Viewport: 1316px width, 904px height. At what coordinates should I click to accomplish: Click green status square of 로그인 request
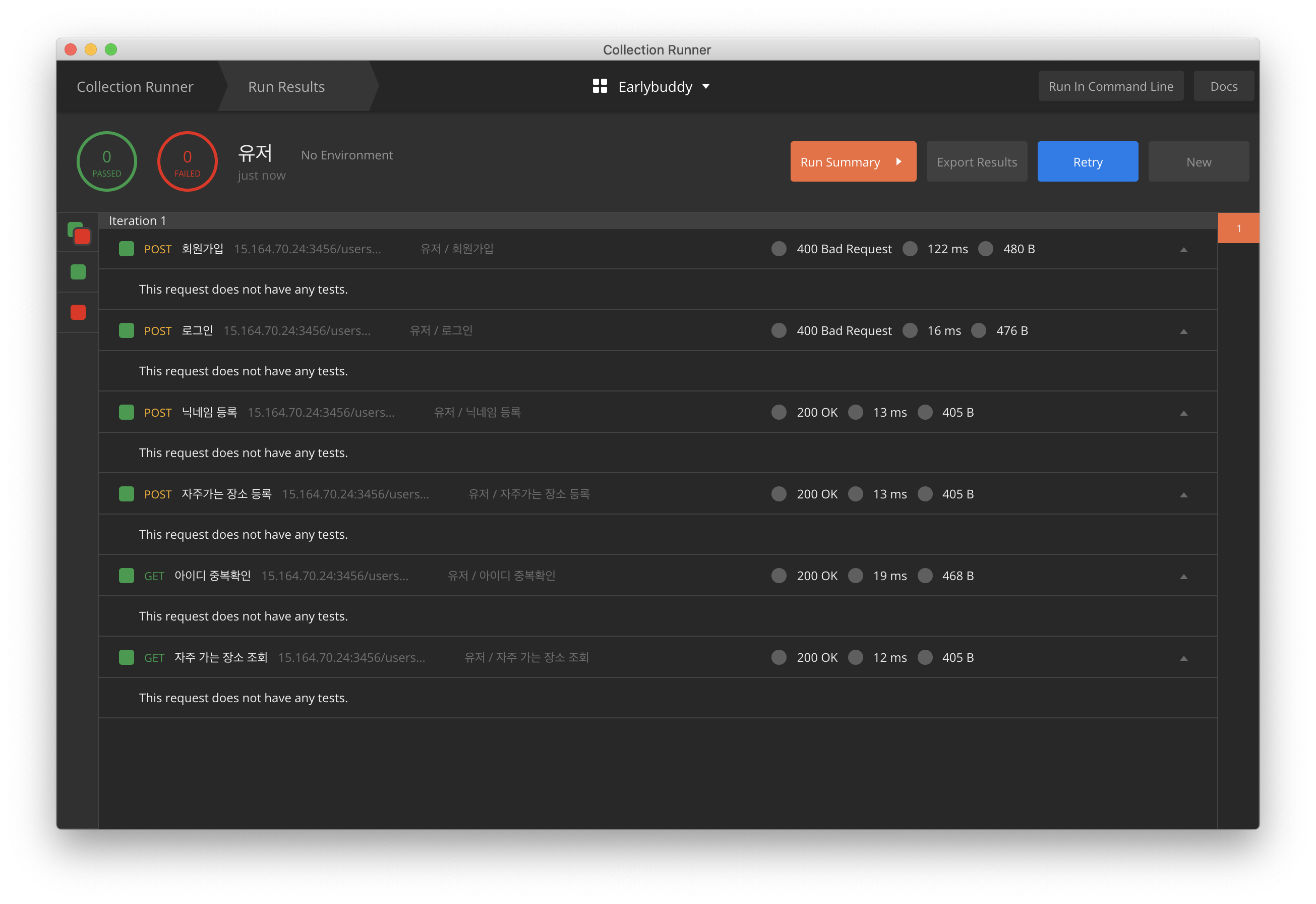pos(126,331)
